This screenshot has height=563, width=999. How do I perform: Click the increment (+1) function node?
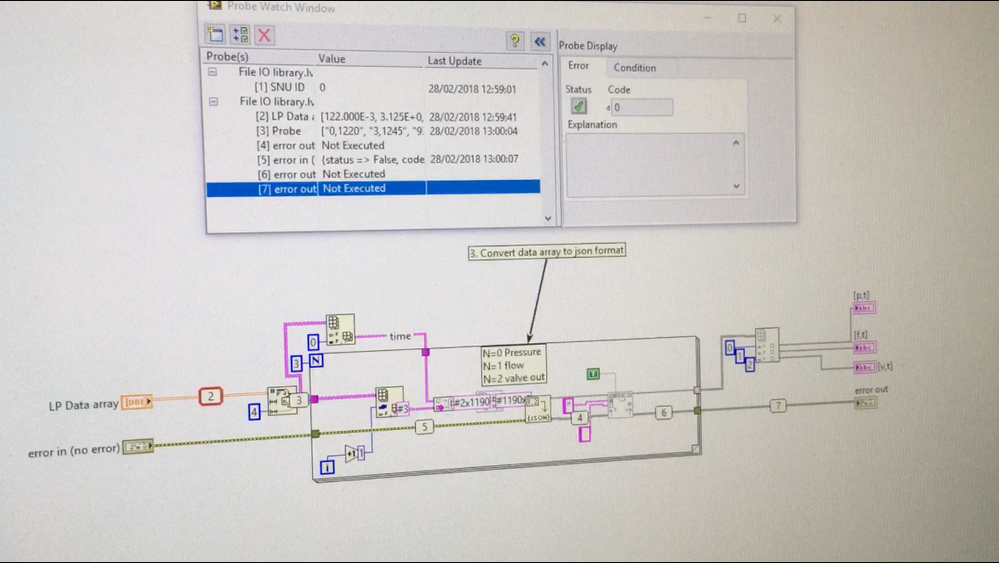355,454
